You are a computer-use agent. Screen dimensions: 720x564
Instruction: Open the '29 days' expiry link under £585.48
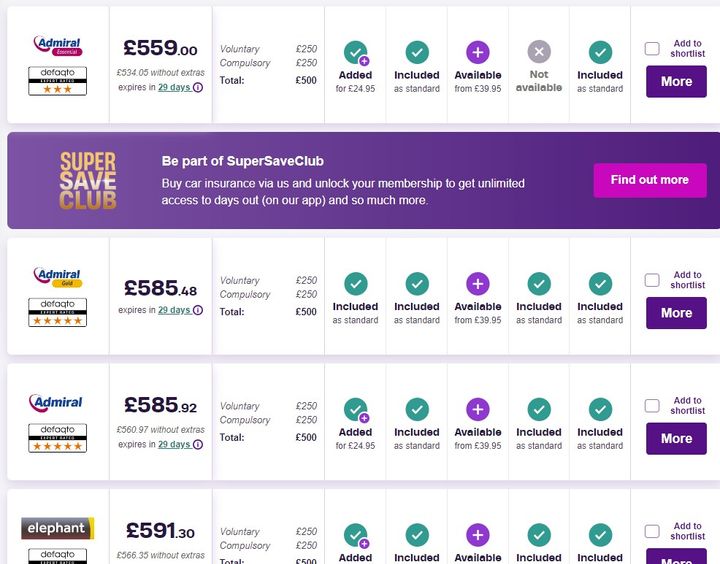point(174,311)
